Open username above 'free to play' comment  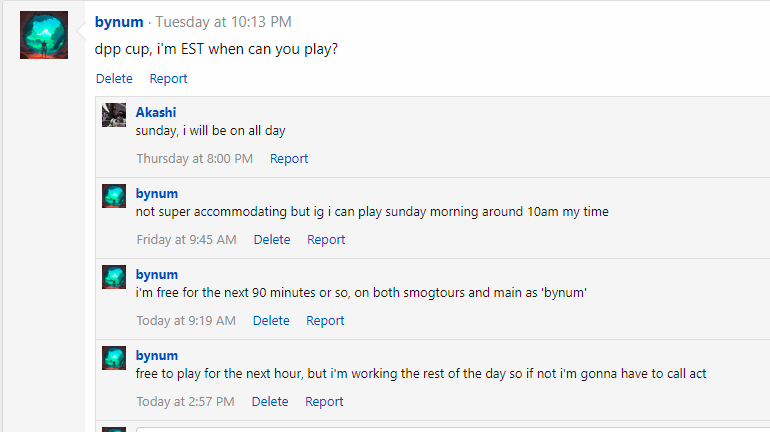coord(157,355)
